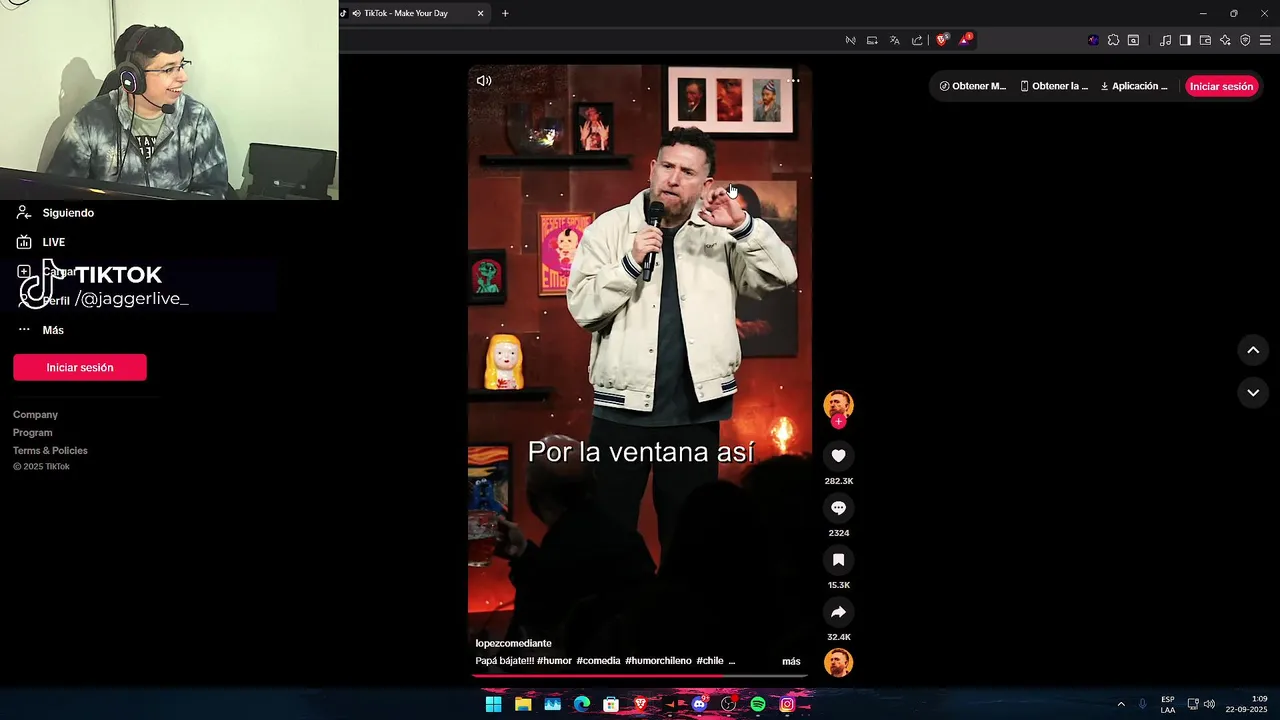Open the #humor hashtag
The height and width of the screenshot is (720, 1280).
(x=554, y=661)
